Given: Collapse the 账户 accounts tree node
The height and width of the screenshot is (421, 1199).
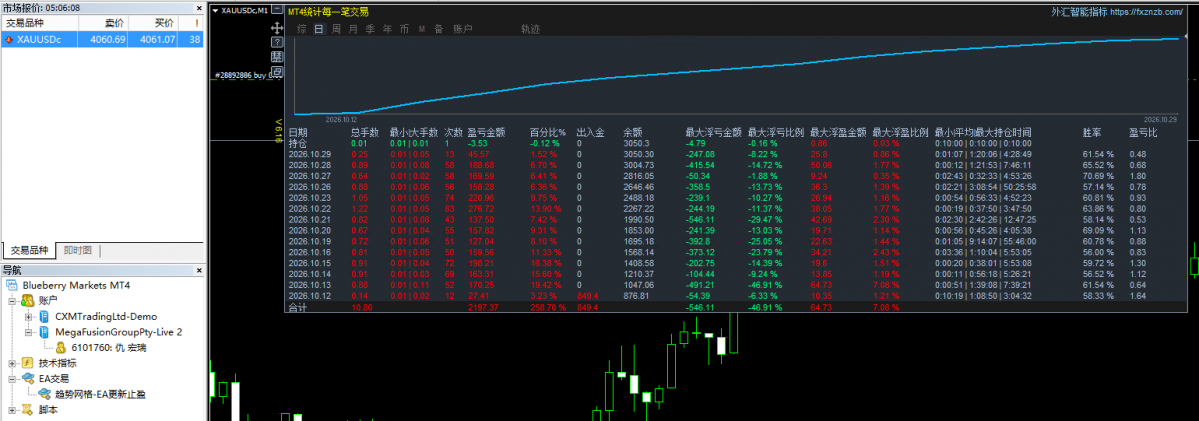Looking at the screenshot, I should click(12, 301).
